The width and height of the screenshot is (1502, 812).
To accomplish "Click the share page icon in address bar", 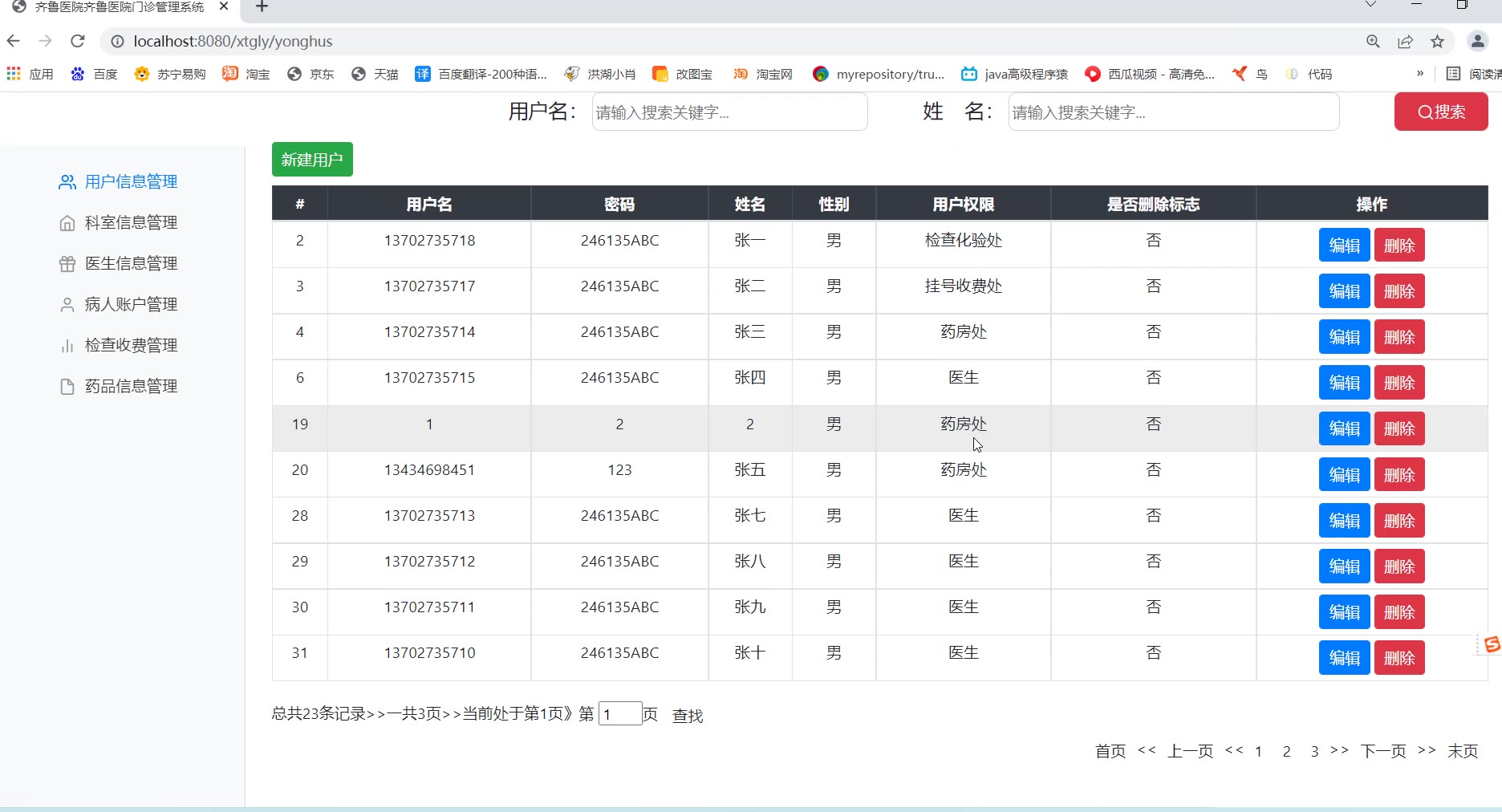I will pyautogui.click(x=1405, y=42).
